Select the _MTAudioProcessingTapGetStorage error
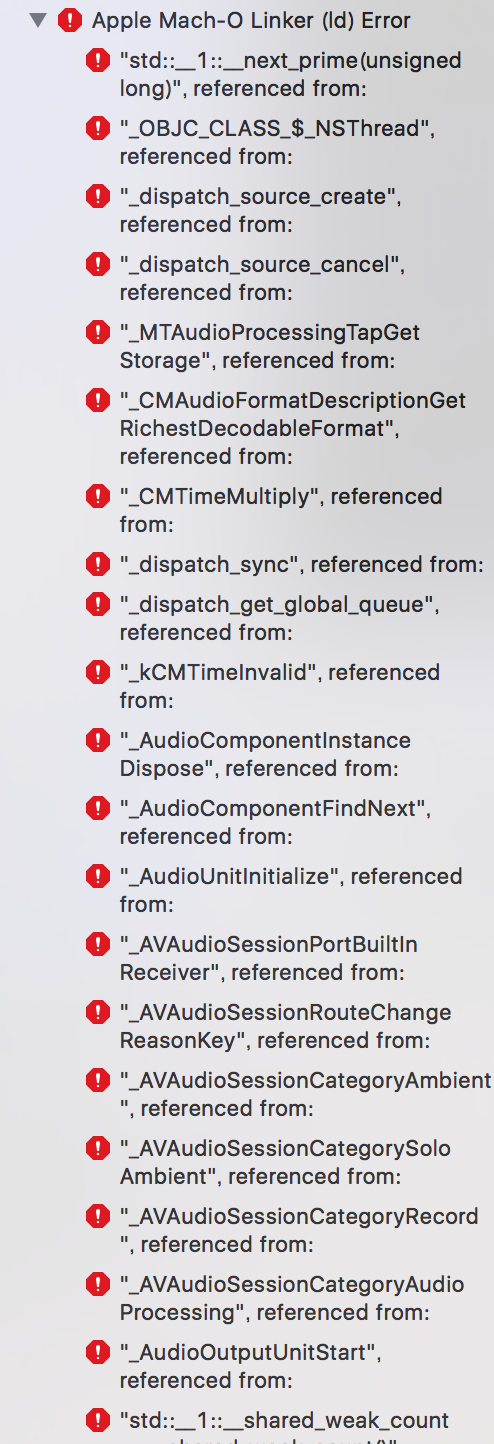 click(290, 346)
